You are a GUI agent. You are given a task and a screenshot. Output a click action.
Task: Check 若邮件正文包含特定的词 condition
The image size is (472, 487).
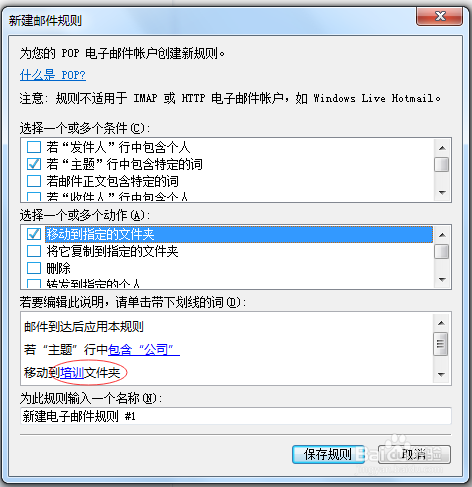34,181
